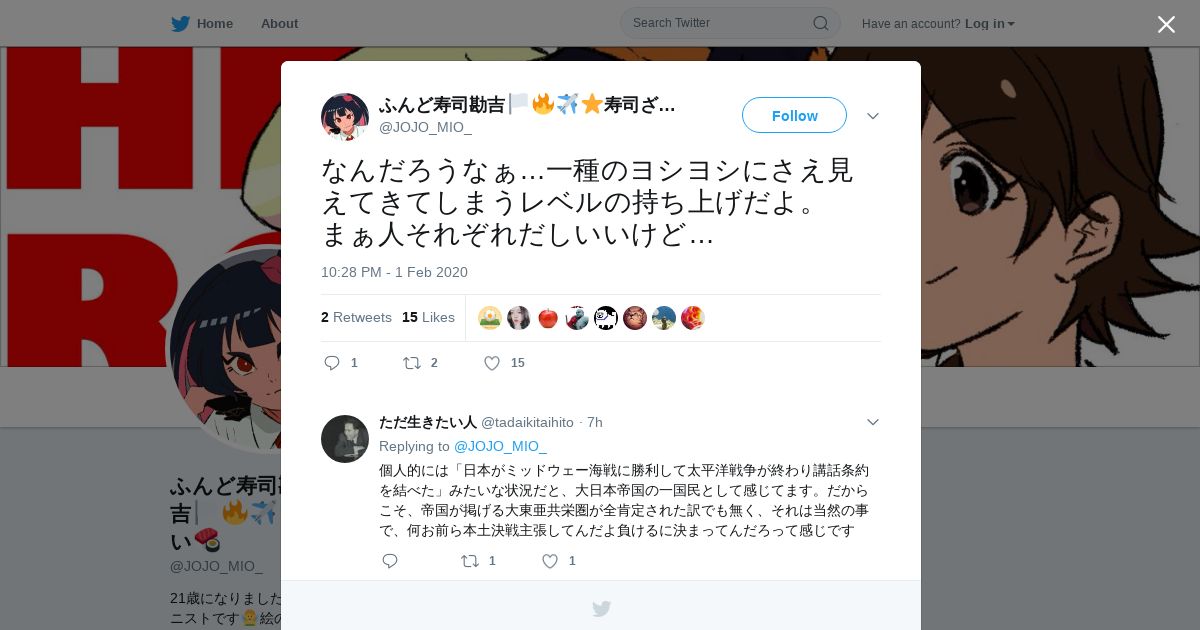The width and height of the screenshot is (1200, 630).
Task: Expand options chevron on tadaikitaihito's reply
Action: [873, 422]
